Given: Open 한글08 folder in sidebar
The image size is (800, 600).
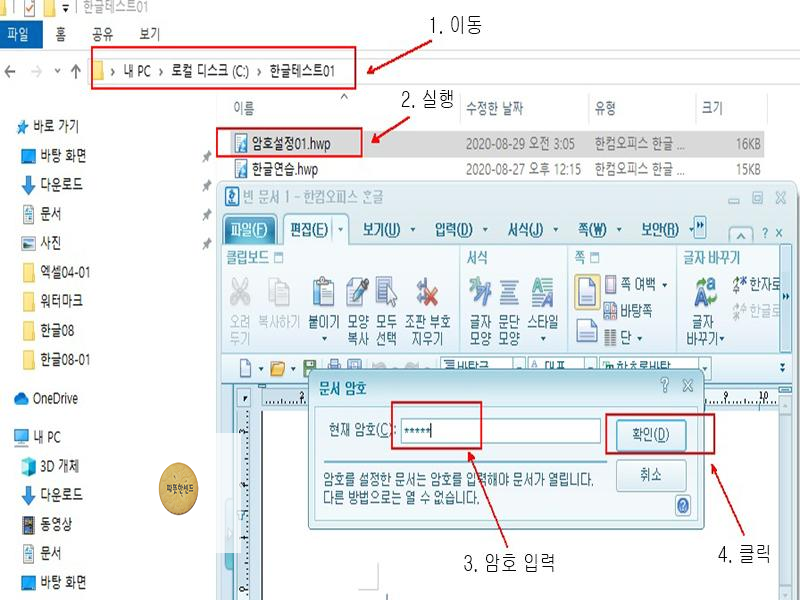Looking at the screenshot, I should pyautogui.click(x=48, y=331).
